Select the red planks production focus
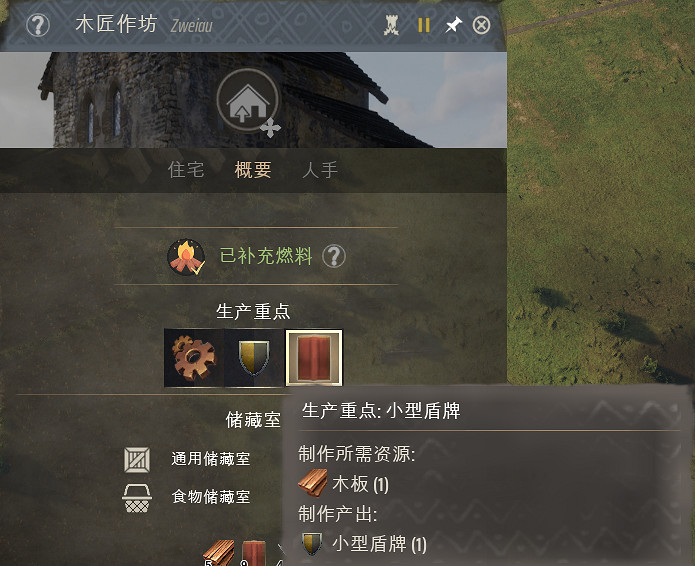The width and height of the screenshot is (695, 566). point(314,358)
